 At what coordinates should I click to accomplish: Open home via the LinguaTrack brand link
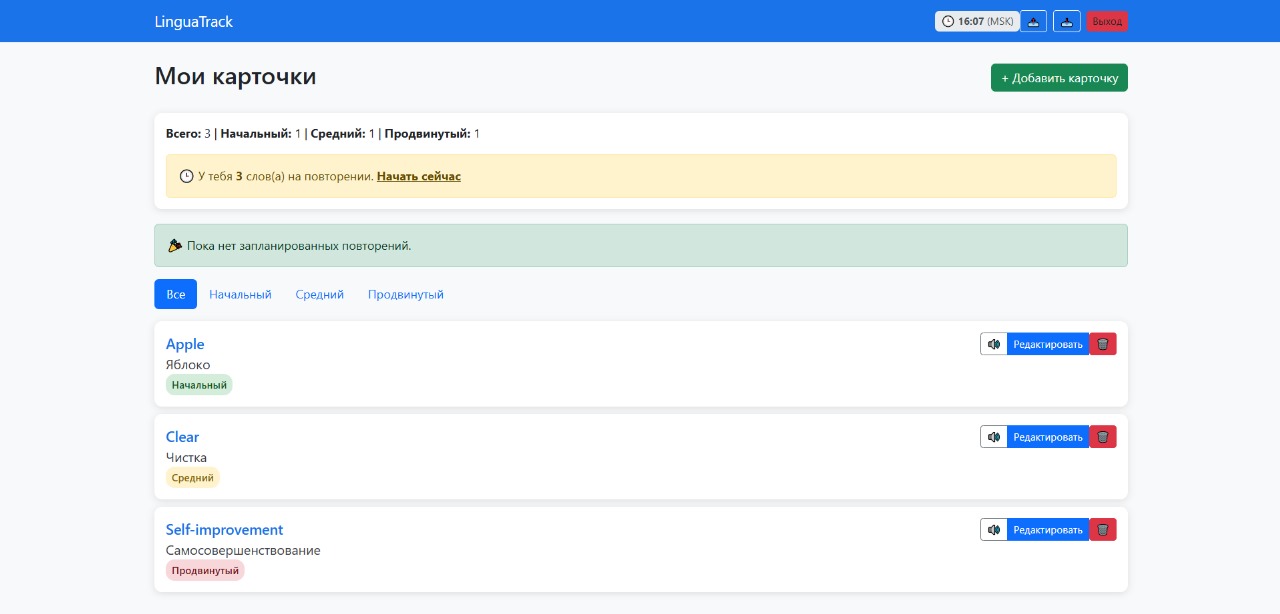click(x=193, y=20)
